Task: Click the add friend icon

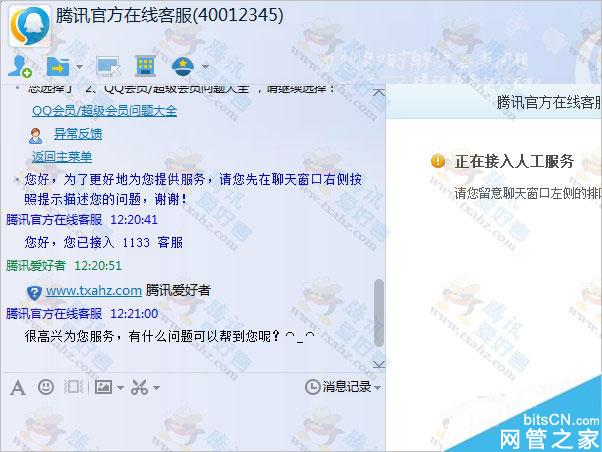Action: tap(20, 66)
